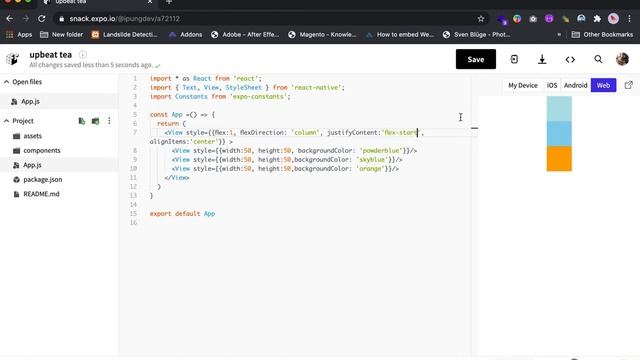Bookmark this page with the star icon
The height and width of the screenshot is (360, 640).
[x=481, y=19]
